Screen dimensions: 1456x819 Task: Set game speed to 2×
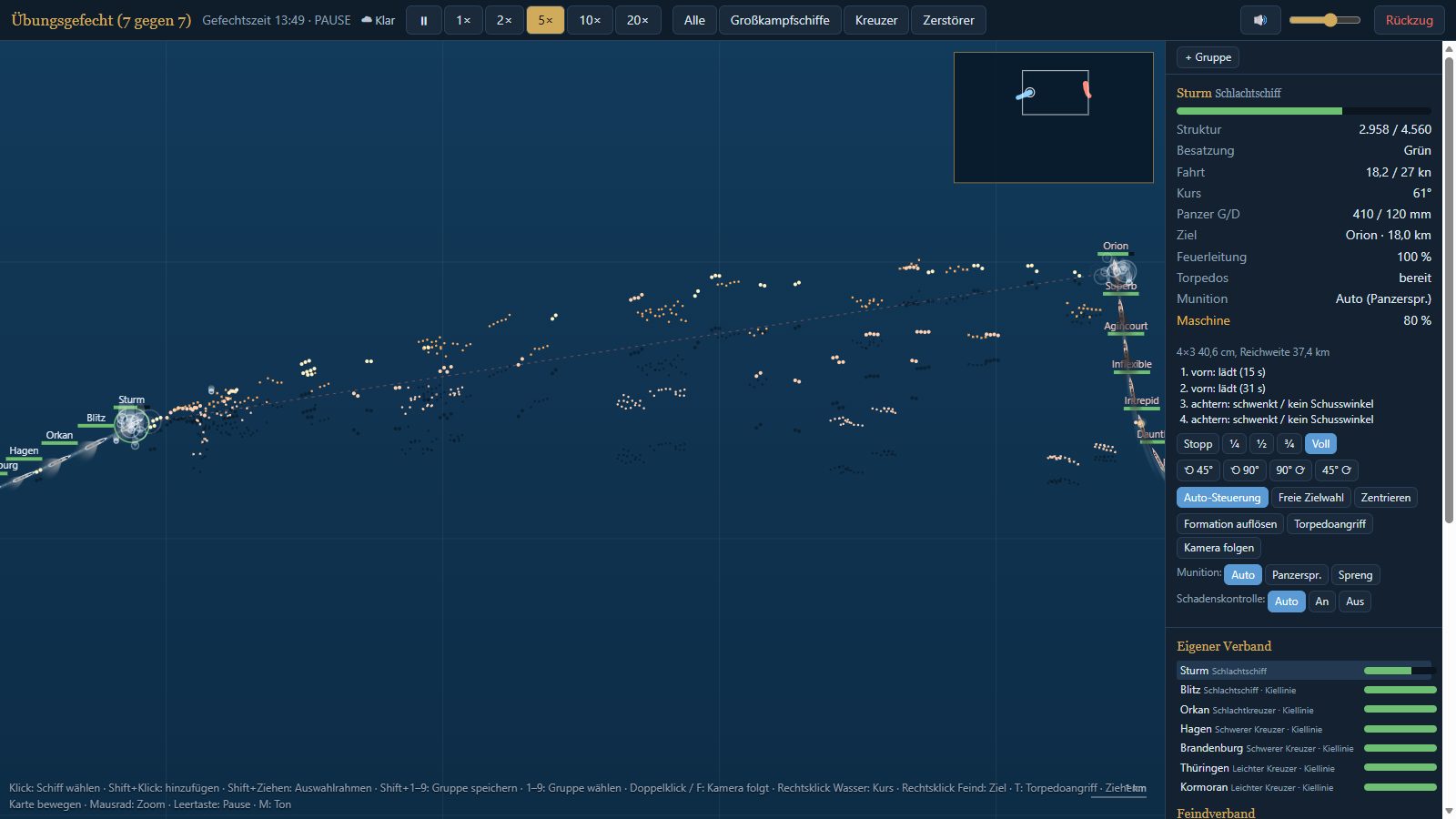click(504, 20)
